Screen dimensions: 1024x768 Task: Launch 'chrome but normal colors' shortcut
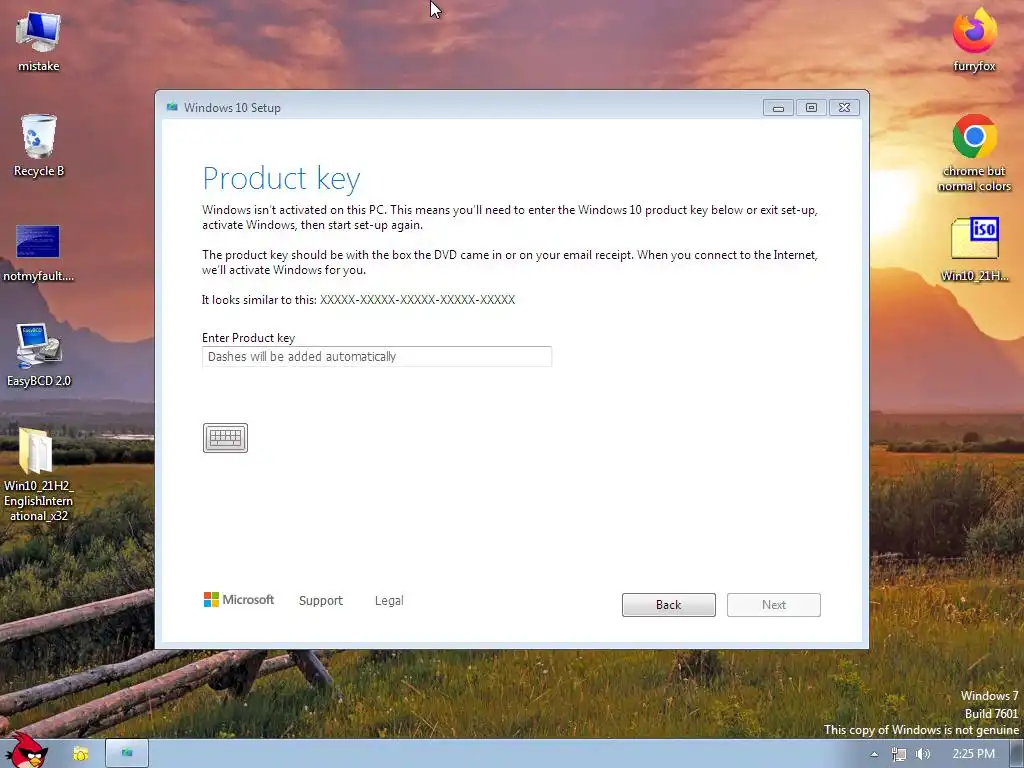point(974,152)
